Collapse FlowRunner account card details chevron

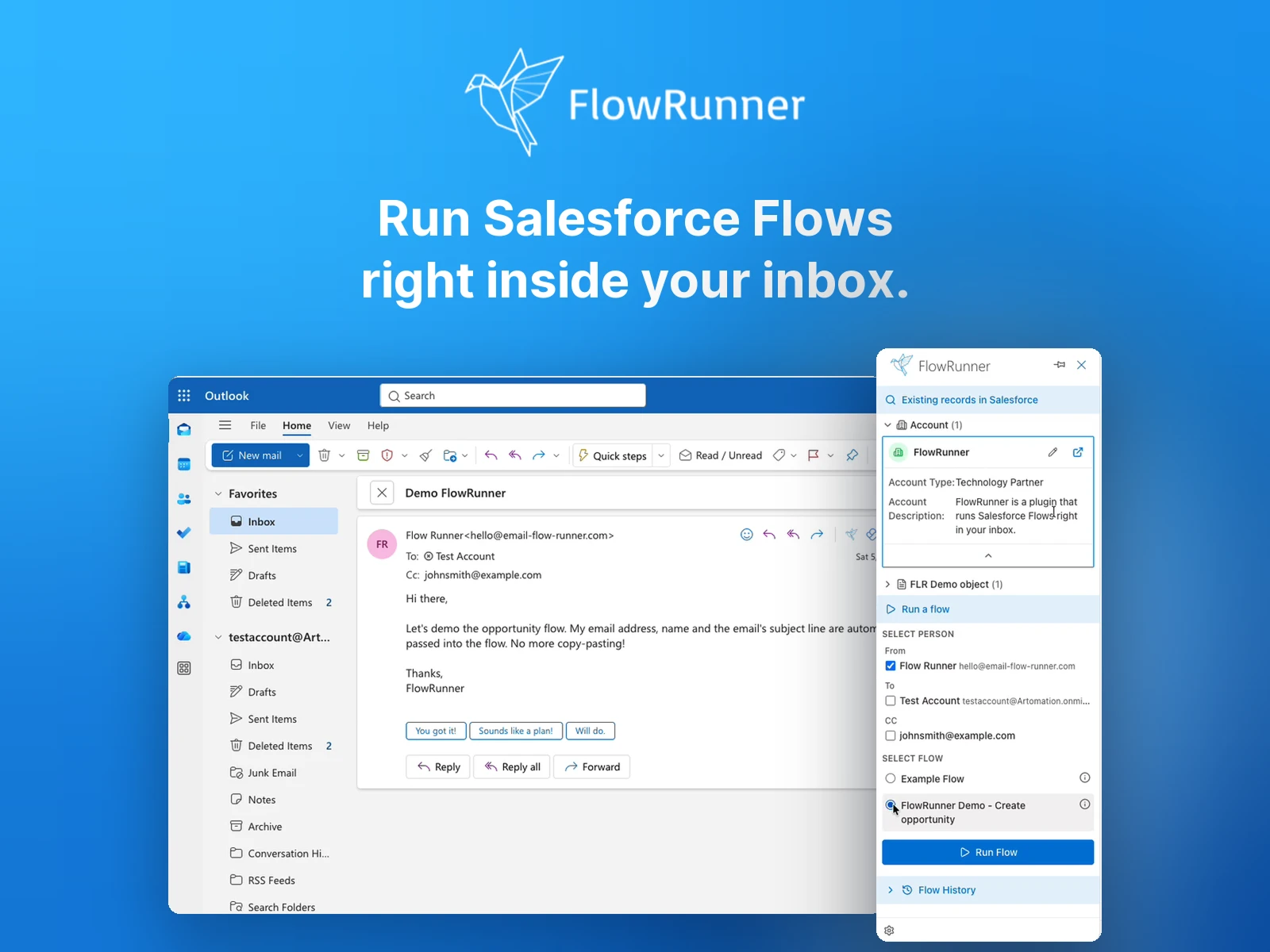pos(988,556)
